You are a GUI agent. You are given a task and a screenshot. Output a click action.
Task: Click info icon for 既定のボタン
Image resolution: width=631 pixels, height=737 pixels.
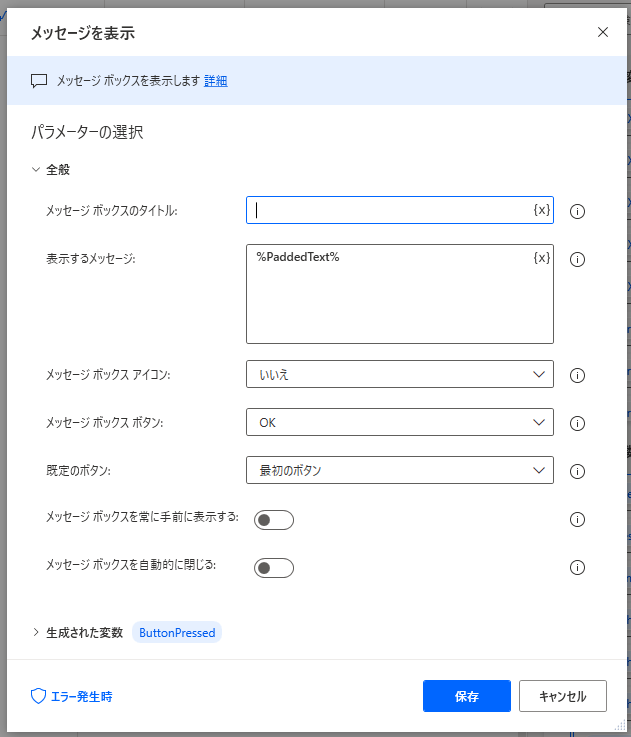pos(577,471)
